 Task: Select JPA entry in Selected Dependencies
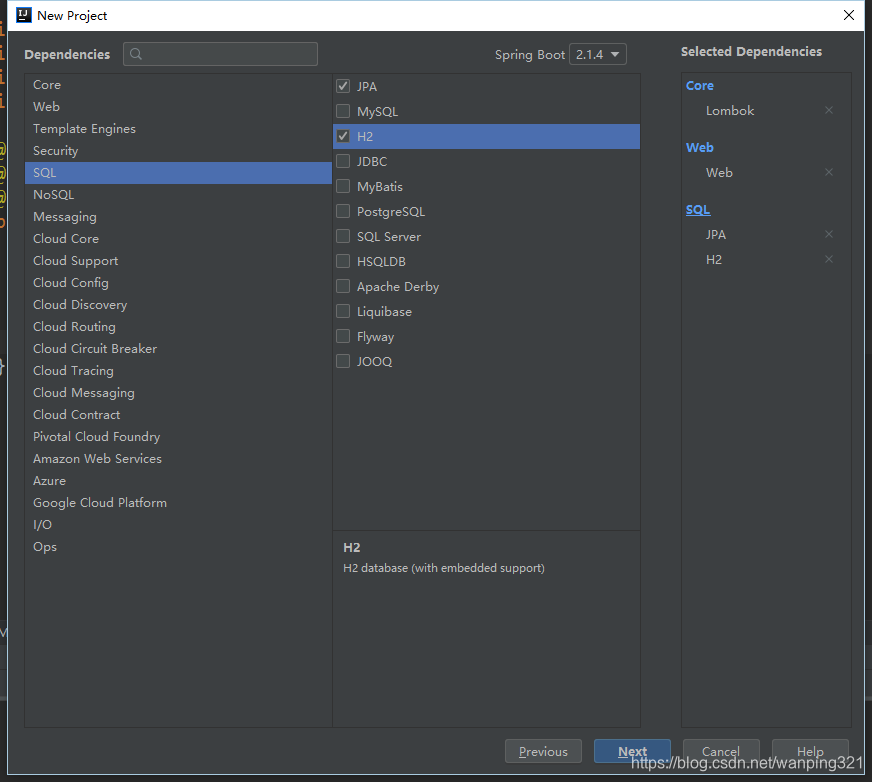click(x=716, y=235)
